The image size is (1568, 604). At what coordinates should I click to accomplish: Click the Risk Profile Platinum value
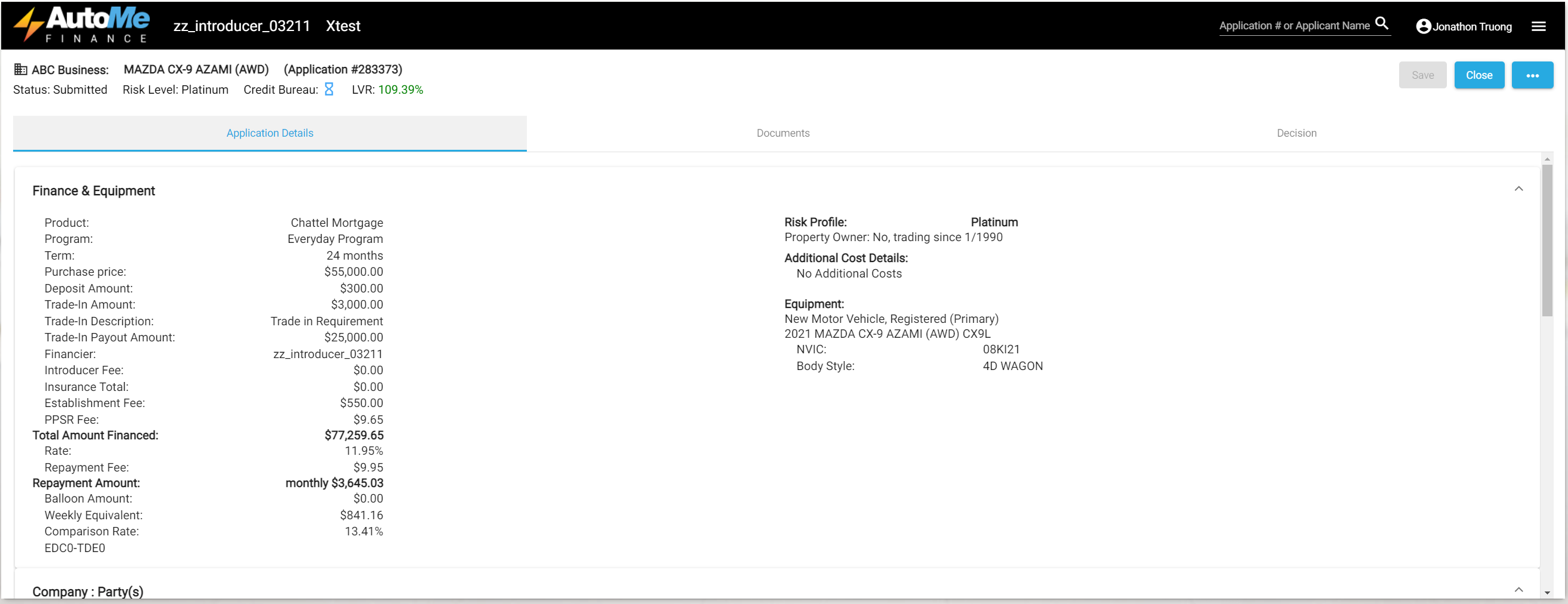(x=994, y=222)
